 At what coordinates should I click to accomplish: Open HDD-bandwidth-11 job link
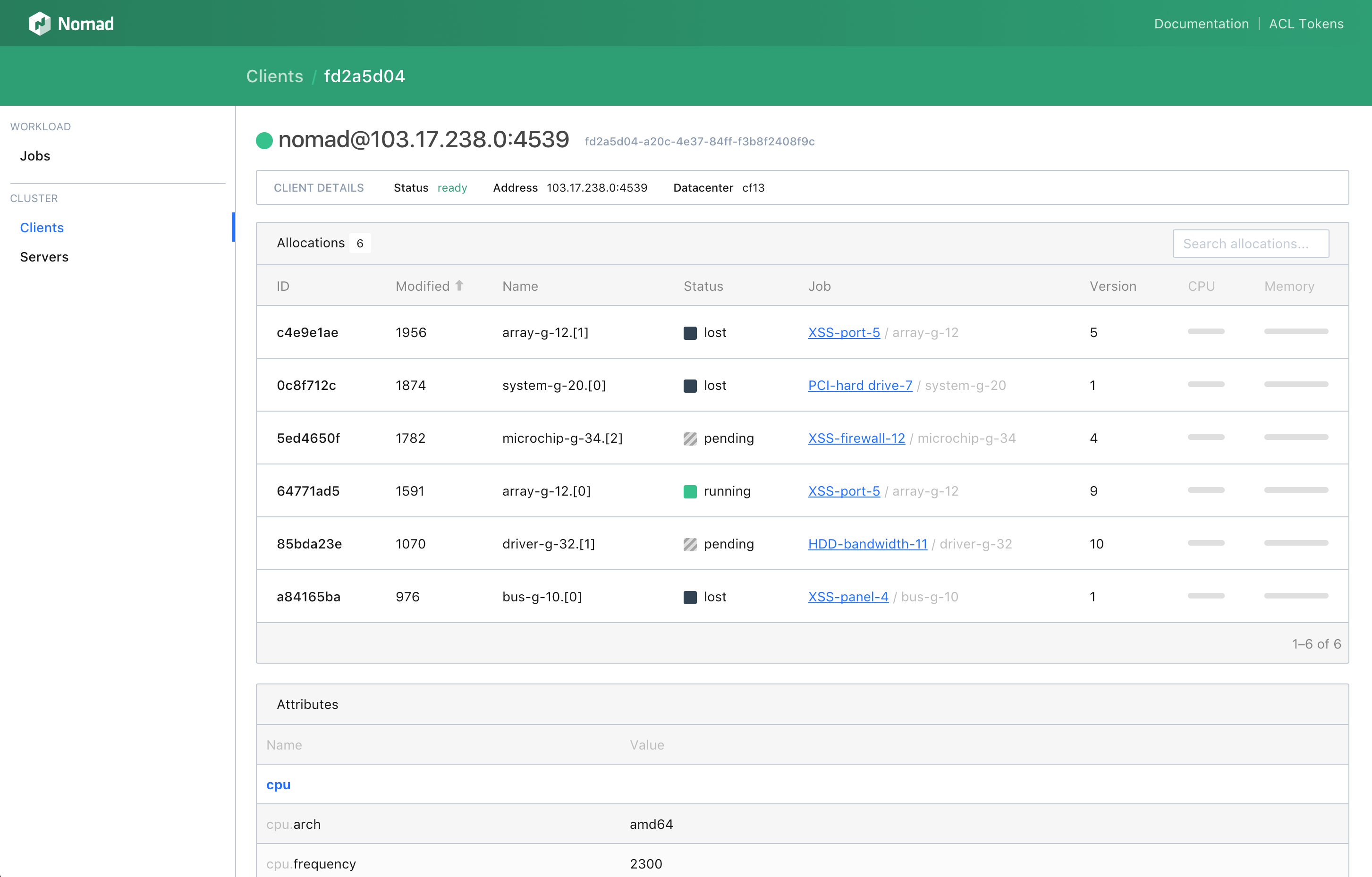point(868,544)
